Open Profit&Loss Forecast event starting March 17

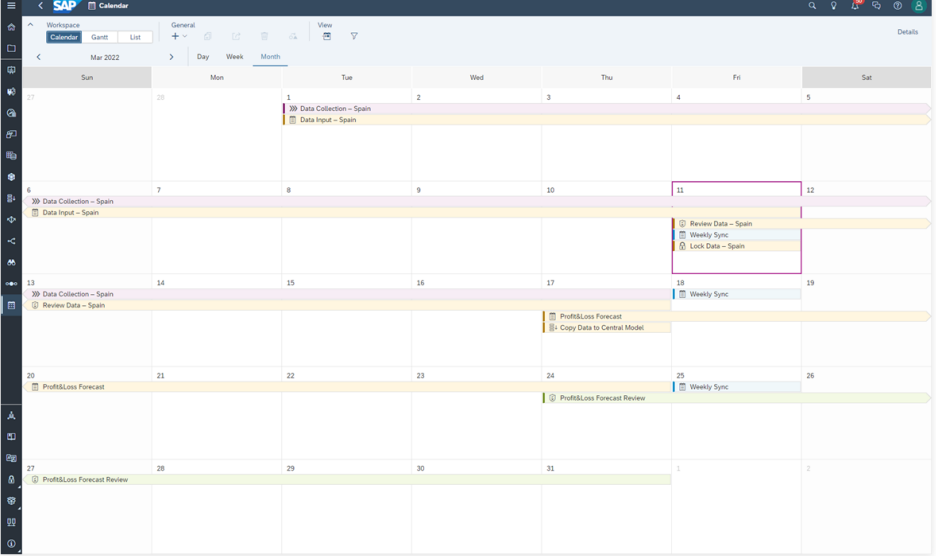736,317
